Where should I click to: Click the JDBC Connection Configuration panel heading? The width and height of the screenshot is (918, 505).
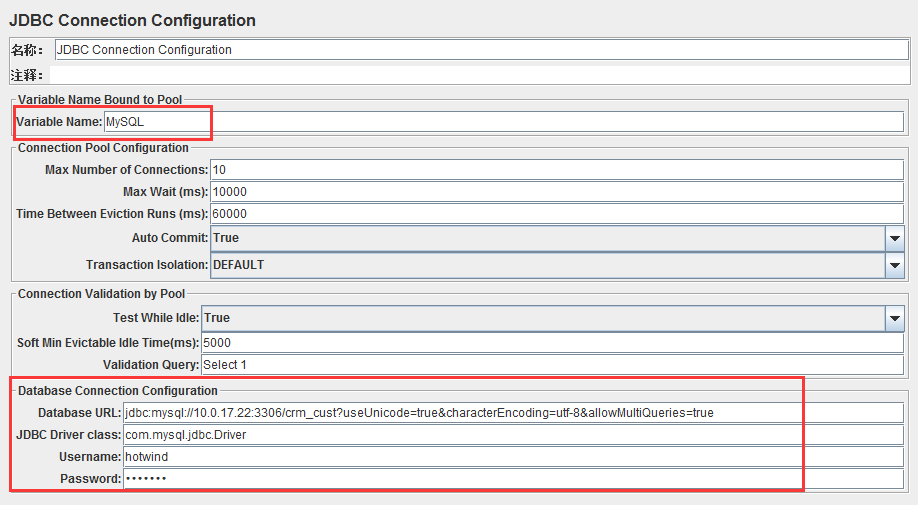coord(133,20)
